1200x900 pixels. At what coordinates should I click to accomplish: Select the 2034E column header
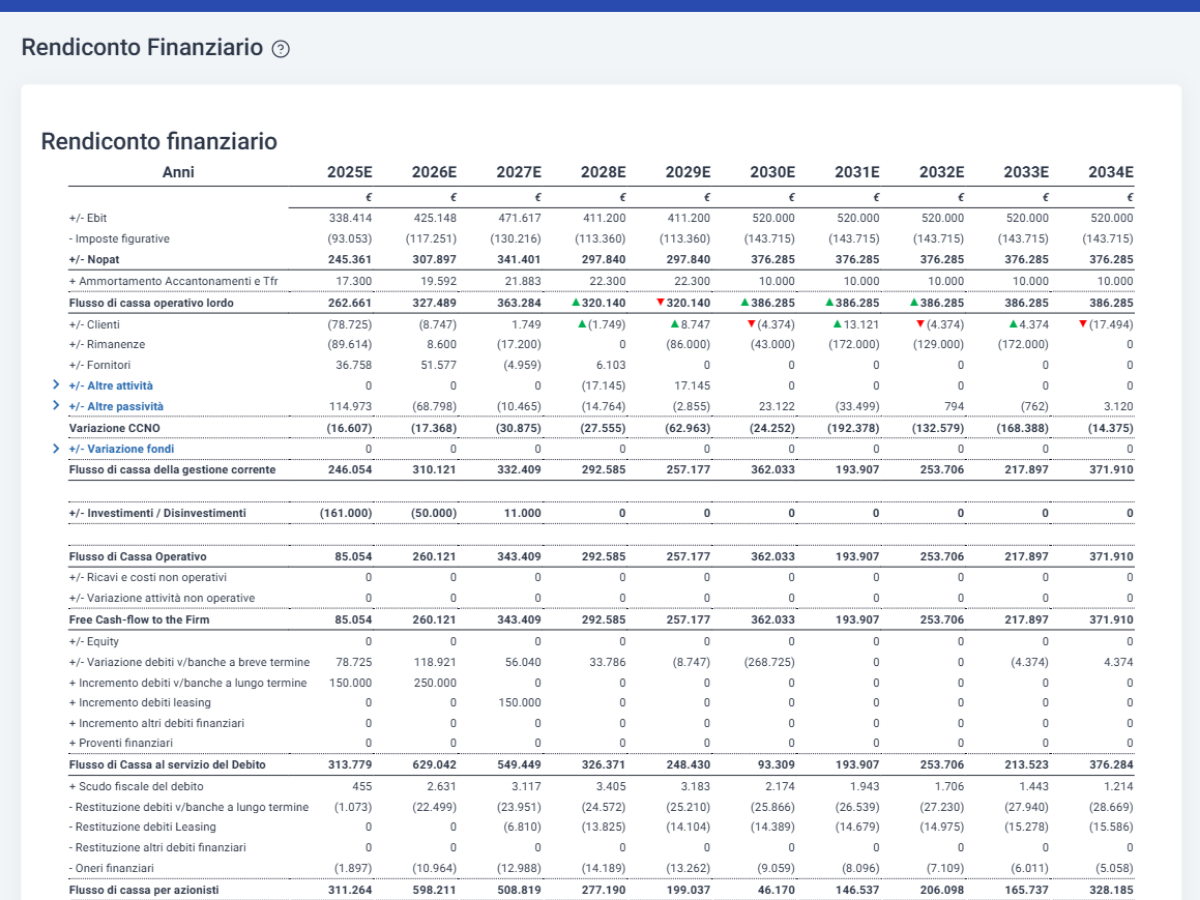click(x=1111, y=172)
